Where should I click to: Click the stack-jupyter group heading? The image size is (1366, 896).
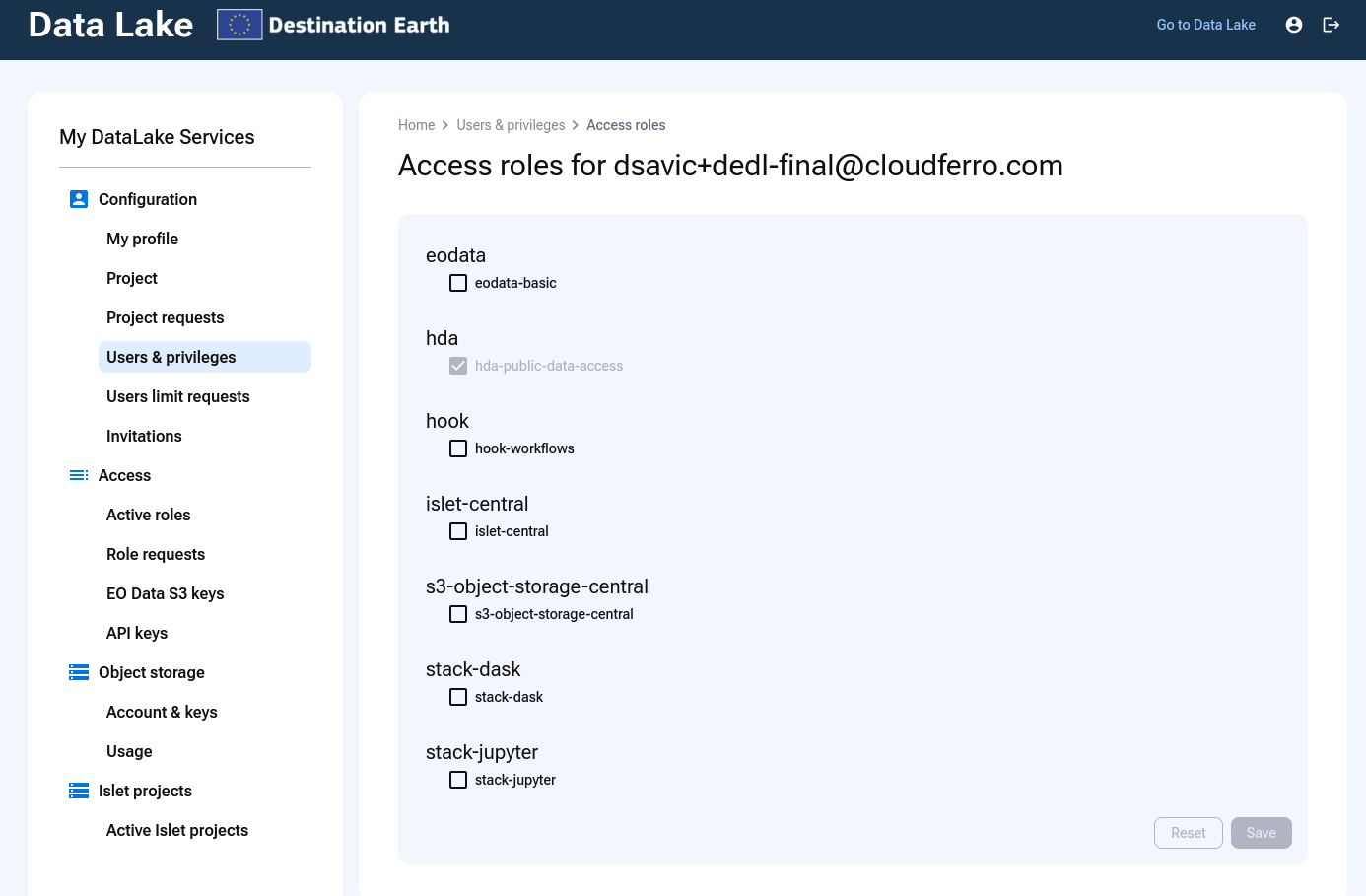point(482,752)
